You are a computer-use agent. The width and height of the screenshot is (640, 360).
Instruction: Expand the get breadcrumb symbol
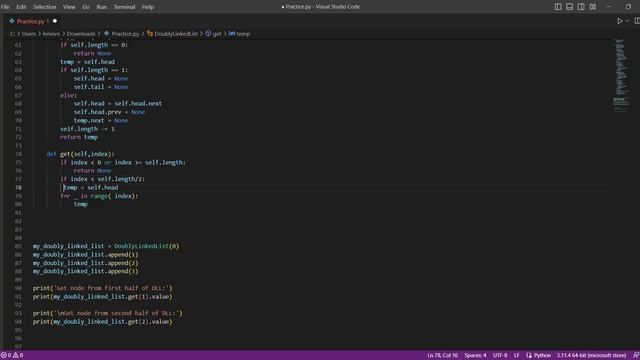click(217, 34)
